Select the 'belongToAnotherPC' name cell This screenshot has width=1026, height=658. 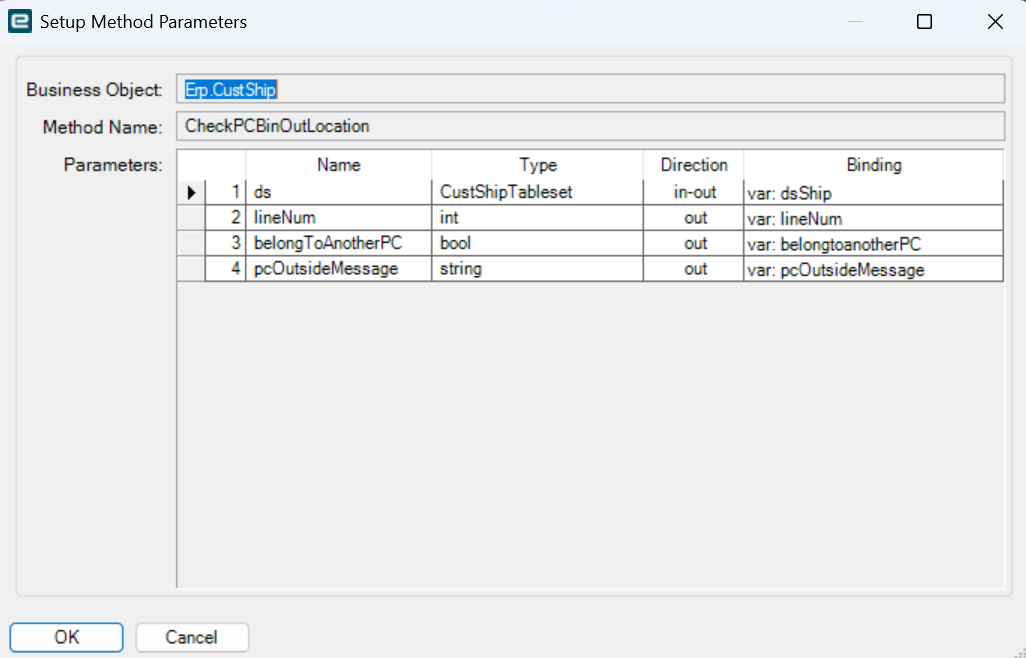(x=338, y=243)
